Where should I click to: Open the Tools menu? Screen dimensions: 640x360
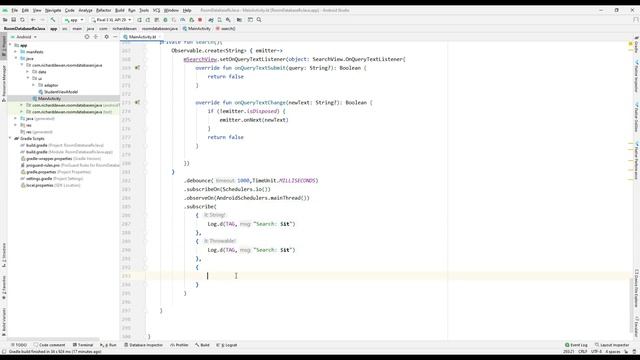[x=144, y=10]
